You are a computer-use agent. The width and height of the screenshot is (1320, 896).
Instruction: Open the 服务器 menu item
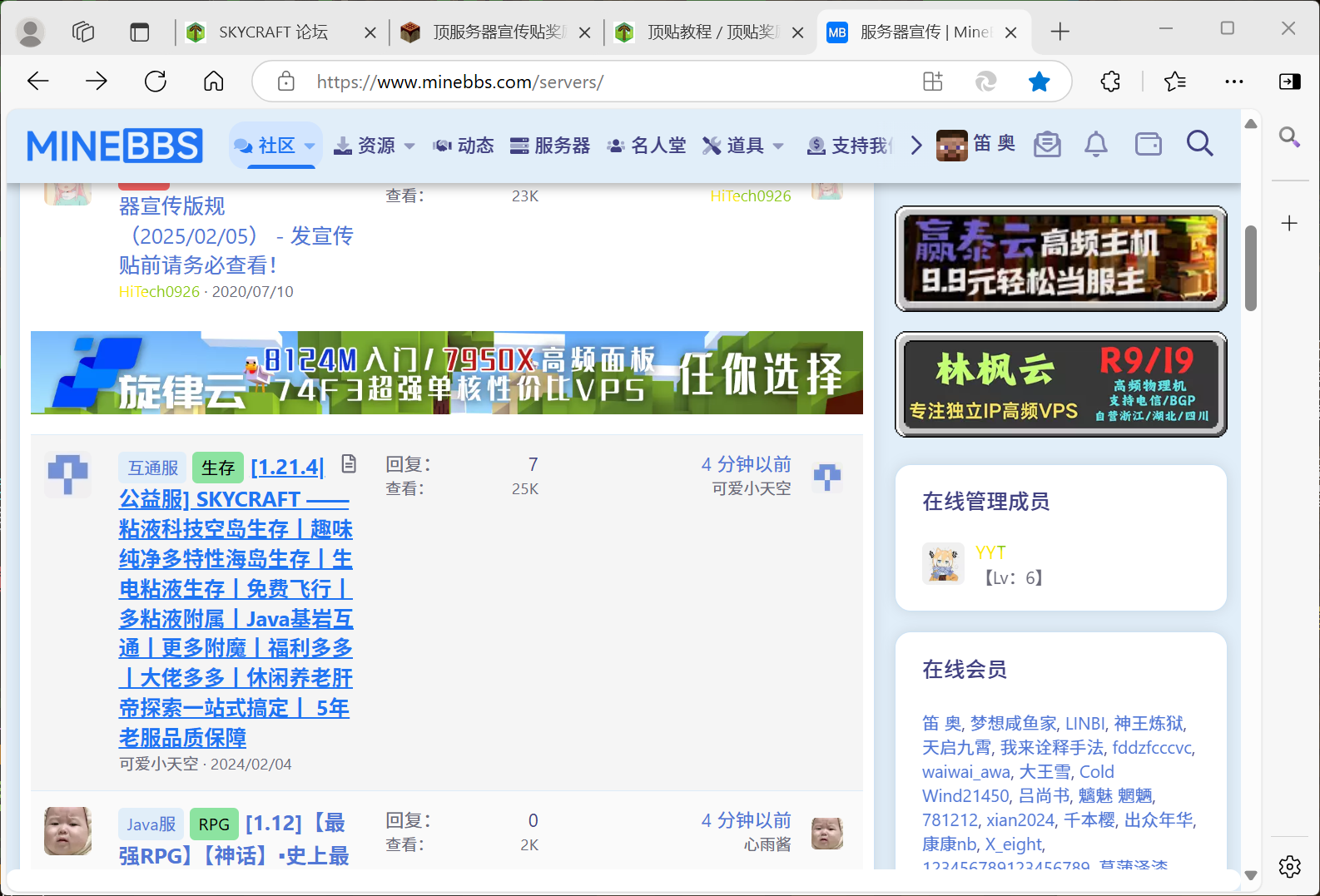pos(550,146)
